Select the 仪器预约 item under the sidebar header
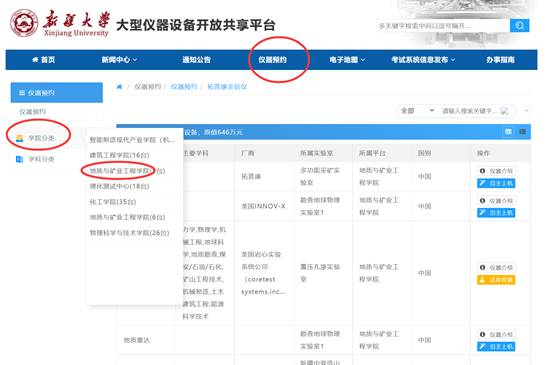 tap(32, 112)
